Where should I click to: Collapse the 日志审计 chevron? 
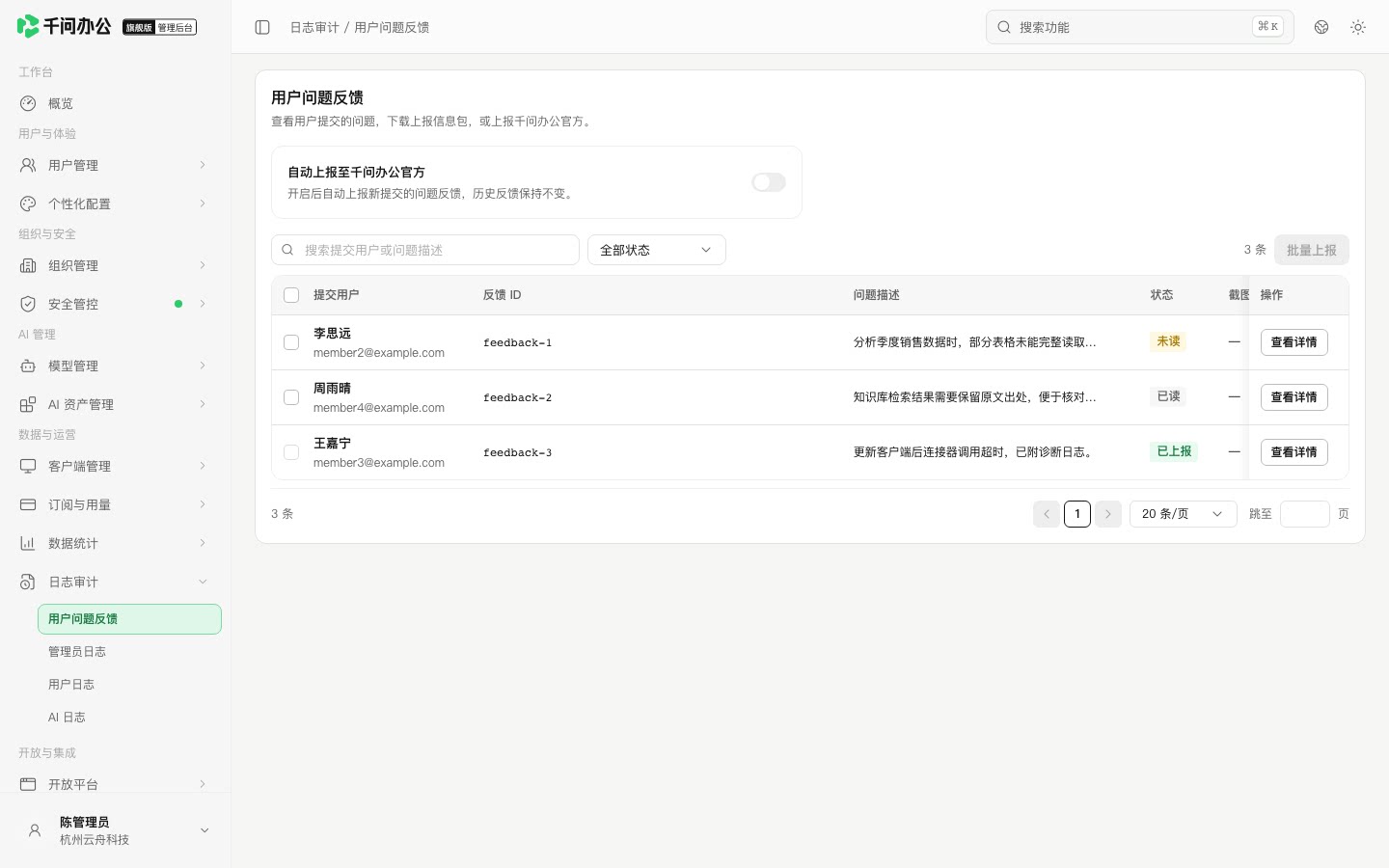[203, 582]
